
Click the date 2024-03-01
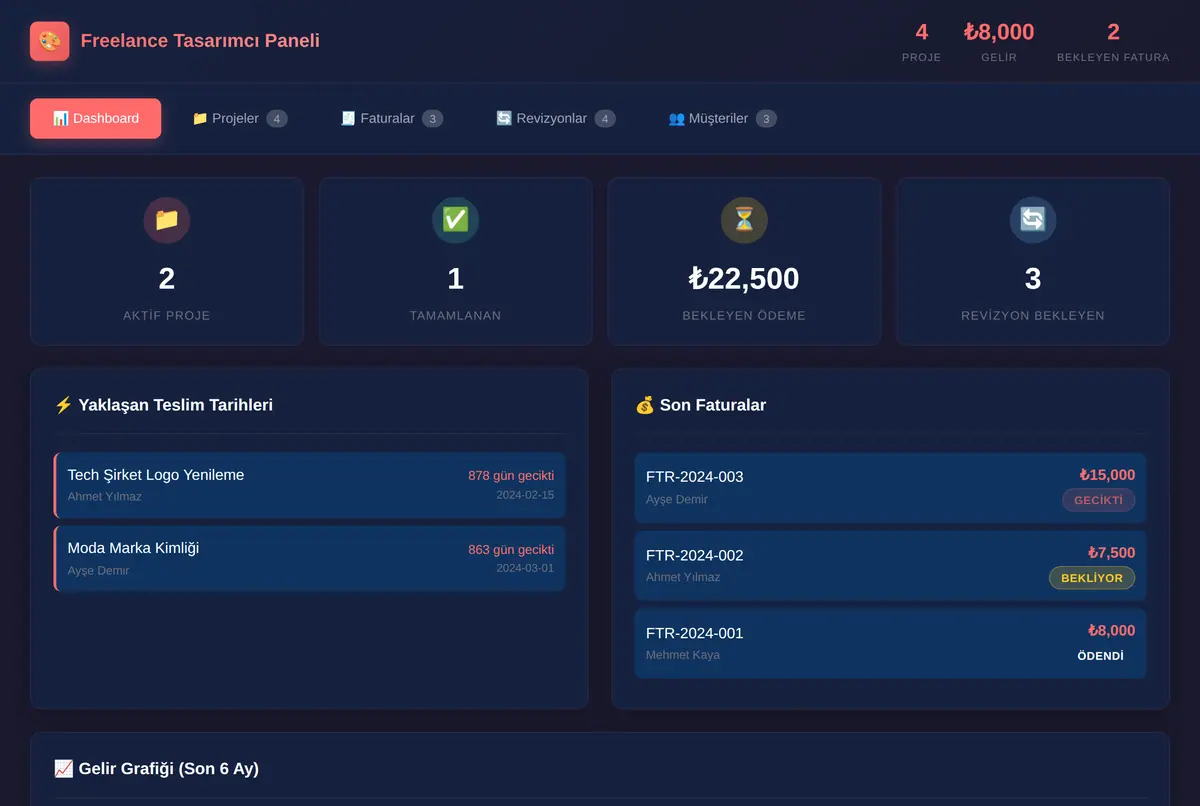(525, 568)
